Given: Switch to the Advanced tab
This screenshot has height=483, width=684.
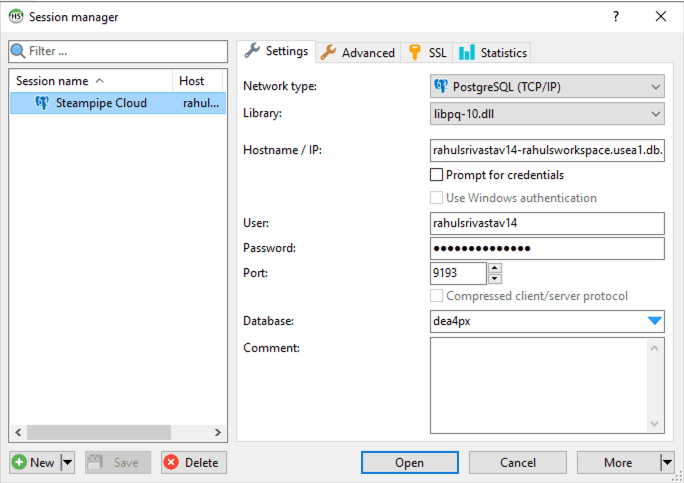Looking at the screenshot, I should click(x=358, y=52).
